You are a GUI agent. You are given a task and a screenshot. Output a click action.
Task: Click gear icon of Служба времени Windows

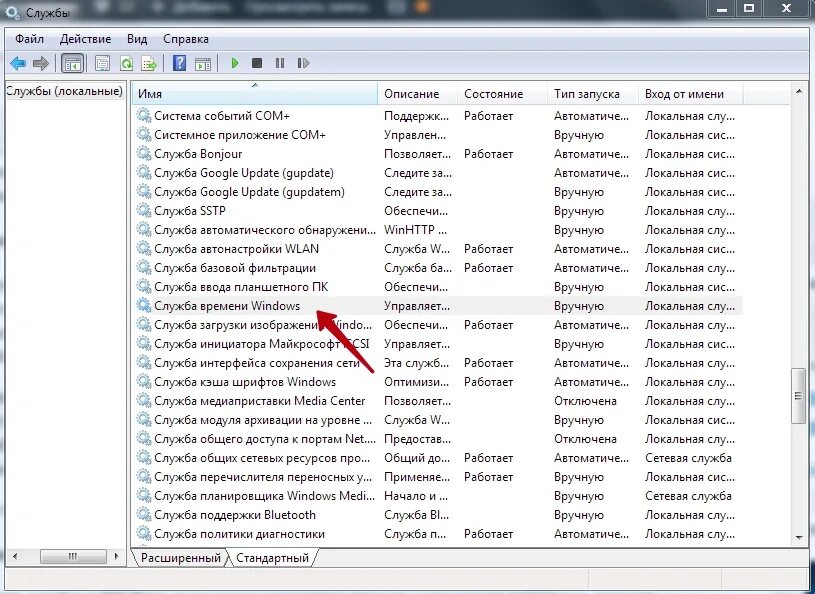(143, 306)
